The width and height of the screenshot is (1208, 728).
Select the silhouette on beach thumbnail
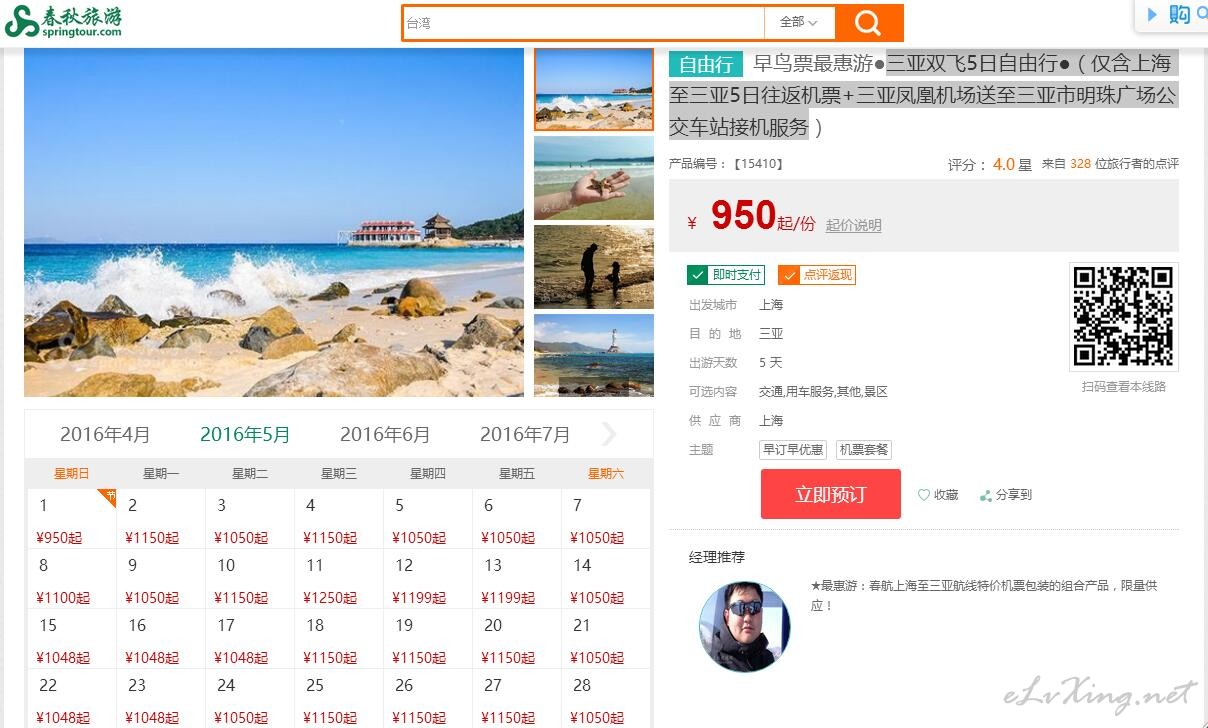tap(594, 267)
